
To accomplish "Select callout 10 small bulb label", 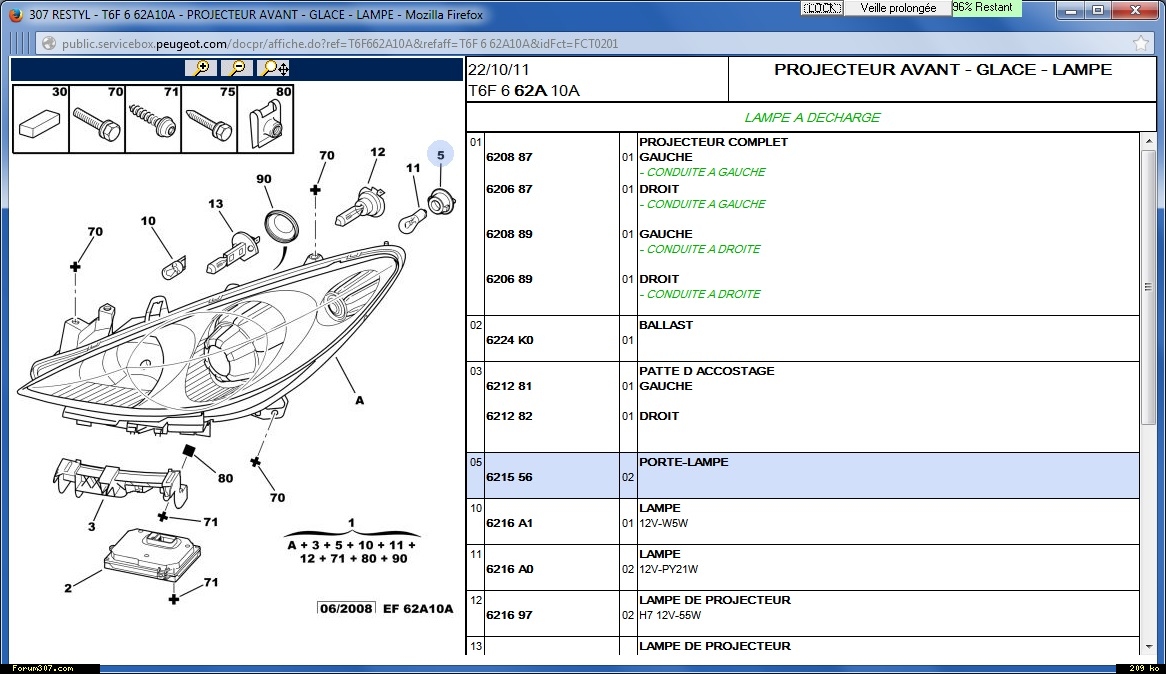I will pos(148,220).
